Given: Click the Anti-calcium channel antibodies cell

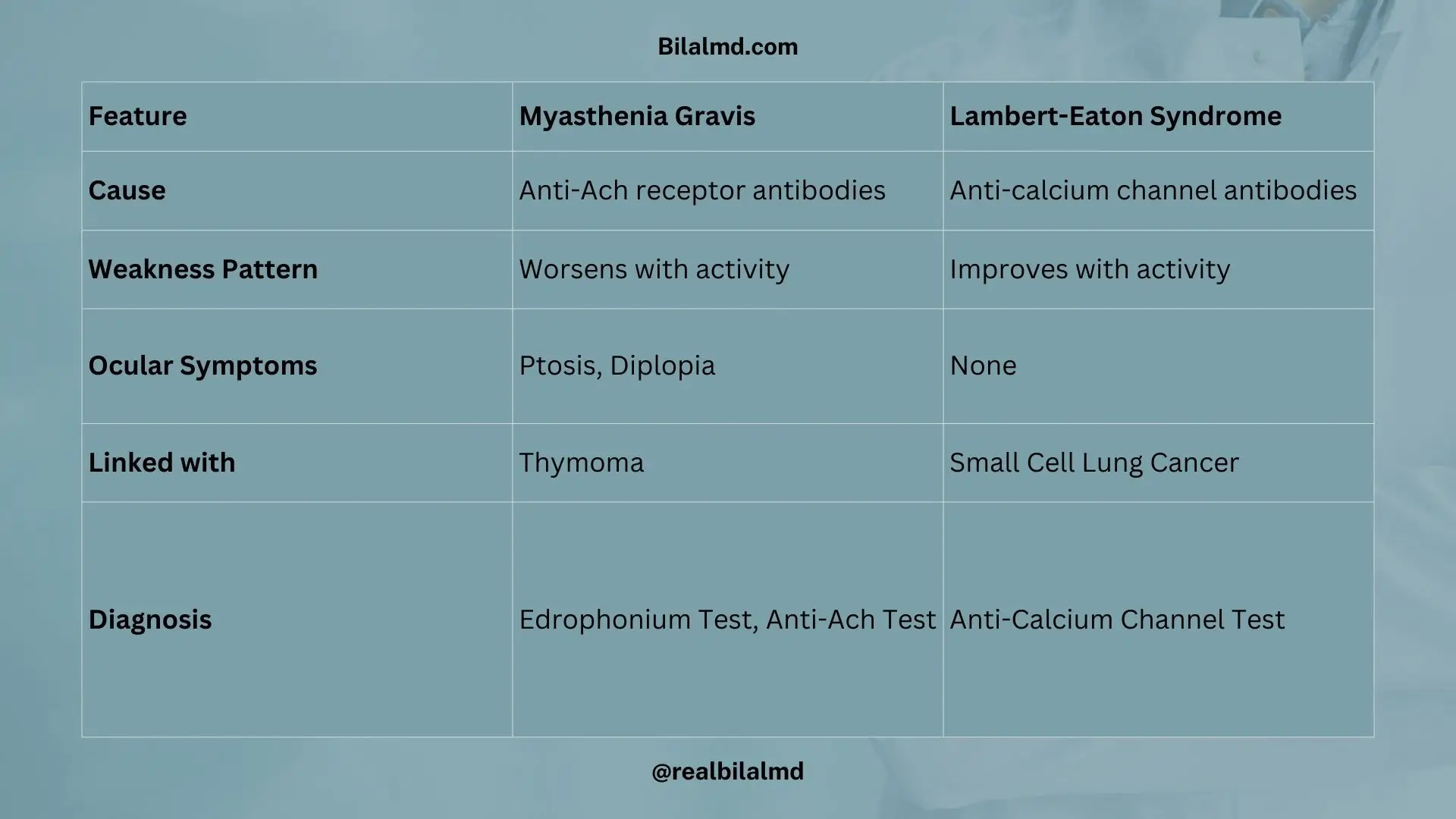Looking at the screenshot, I should [1153, 190].
